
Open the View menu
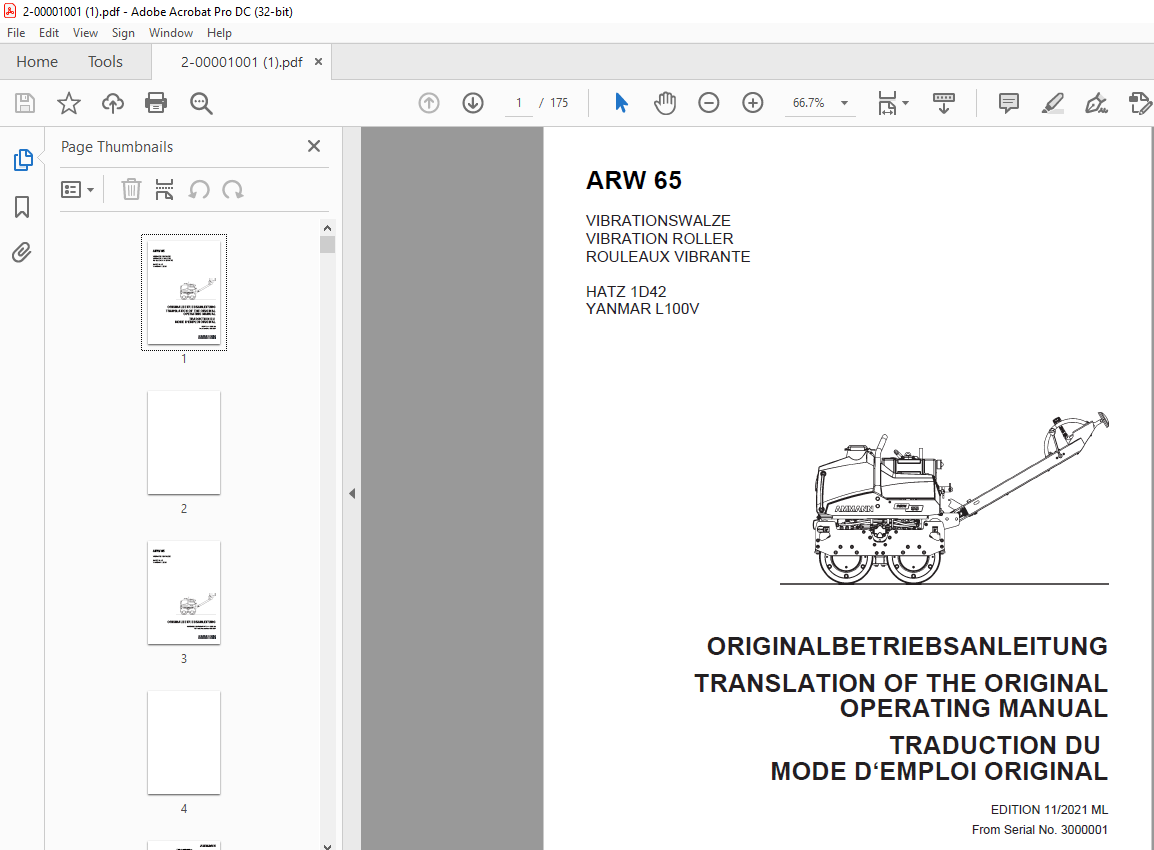click(x=85, y=32)
